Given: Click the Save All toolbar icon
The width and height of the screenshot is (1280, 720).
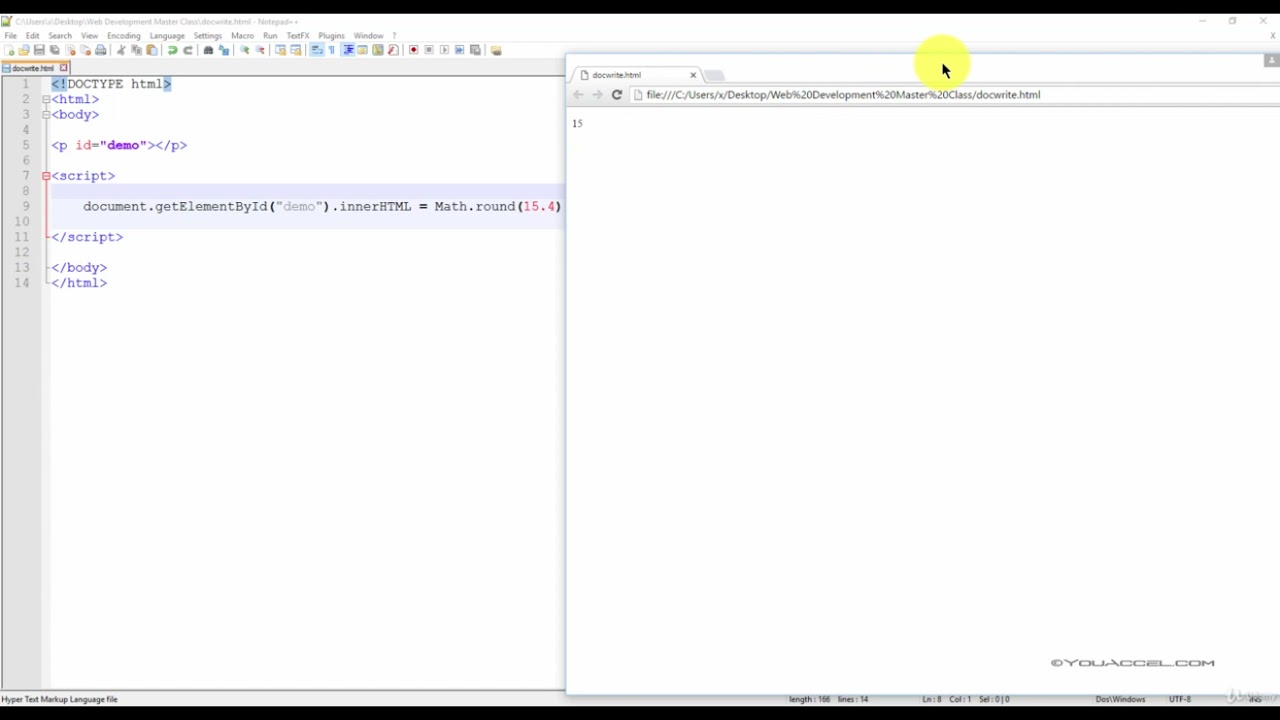Looking at the screenshot, I should tap(54, 50).
